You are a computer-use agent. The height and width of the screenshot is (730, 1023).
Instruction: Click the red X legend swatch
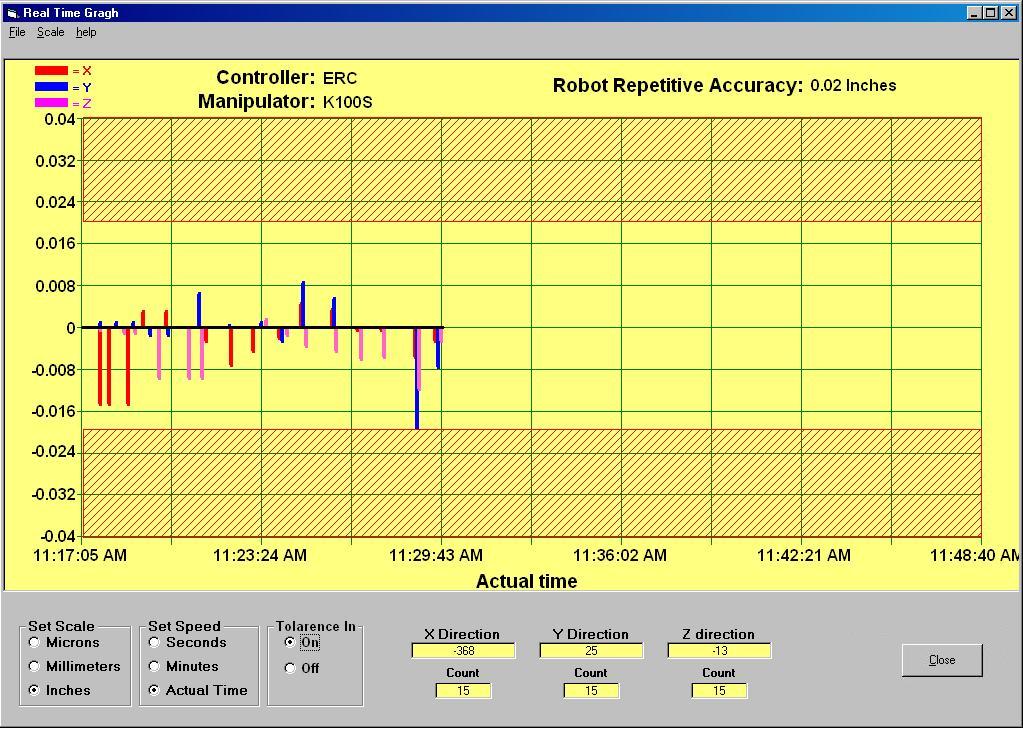coord(51,71)
